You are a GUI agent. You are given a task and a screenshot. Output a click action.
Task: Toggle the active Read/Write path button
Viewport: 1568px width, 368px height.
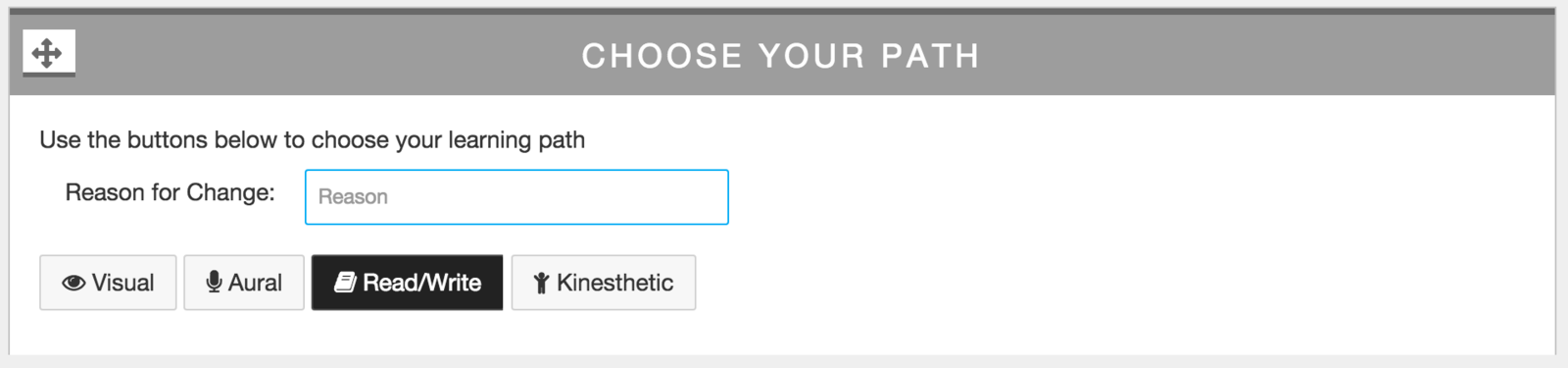pos(407,283)
